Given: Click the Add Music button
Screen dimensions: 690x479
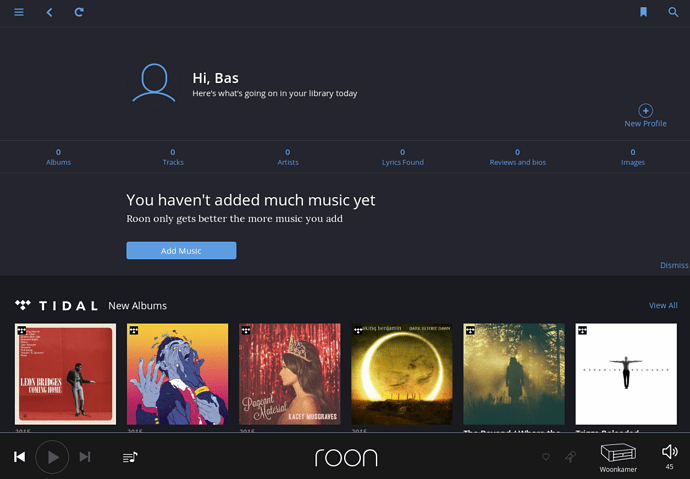Looking at the screenshot, I should pos(181,250).
